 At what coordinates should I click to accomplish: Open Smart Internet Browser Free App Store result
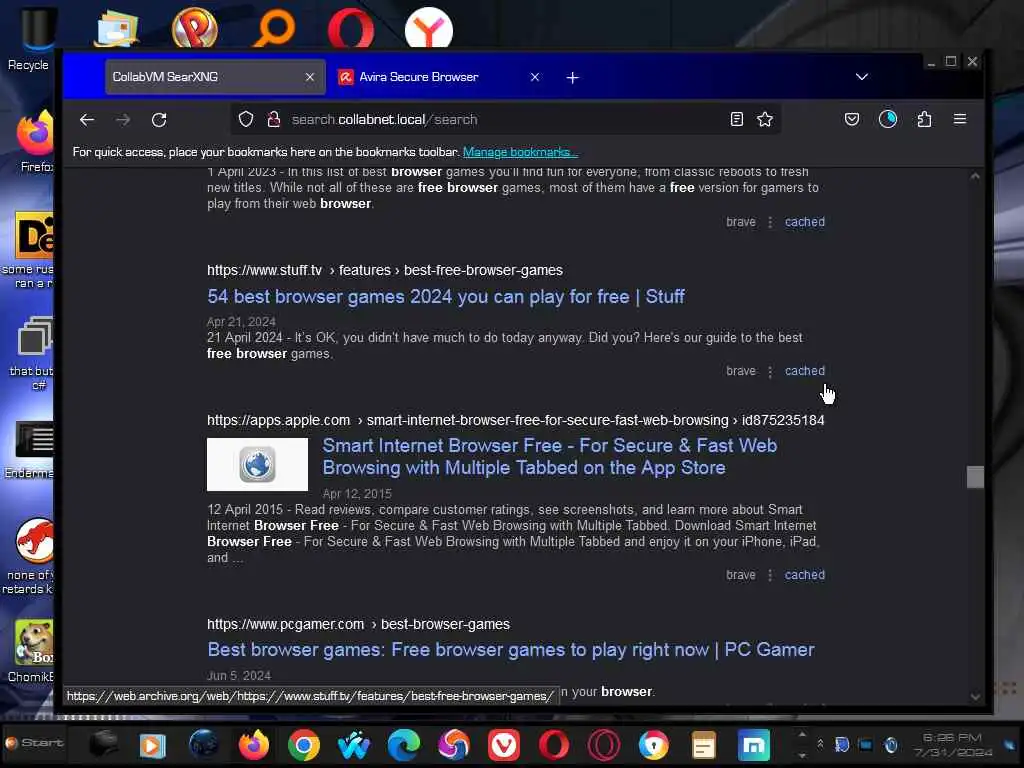(549, 456)
